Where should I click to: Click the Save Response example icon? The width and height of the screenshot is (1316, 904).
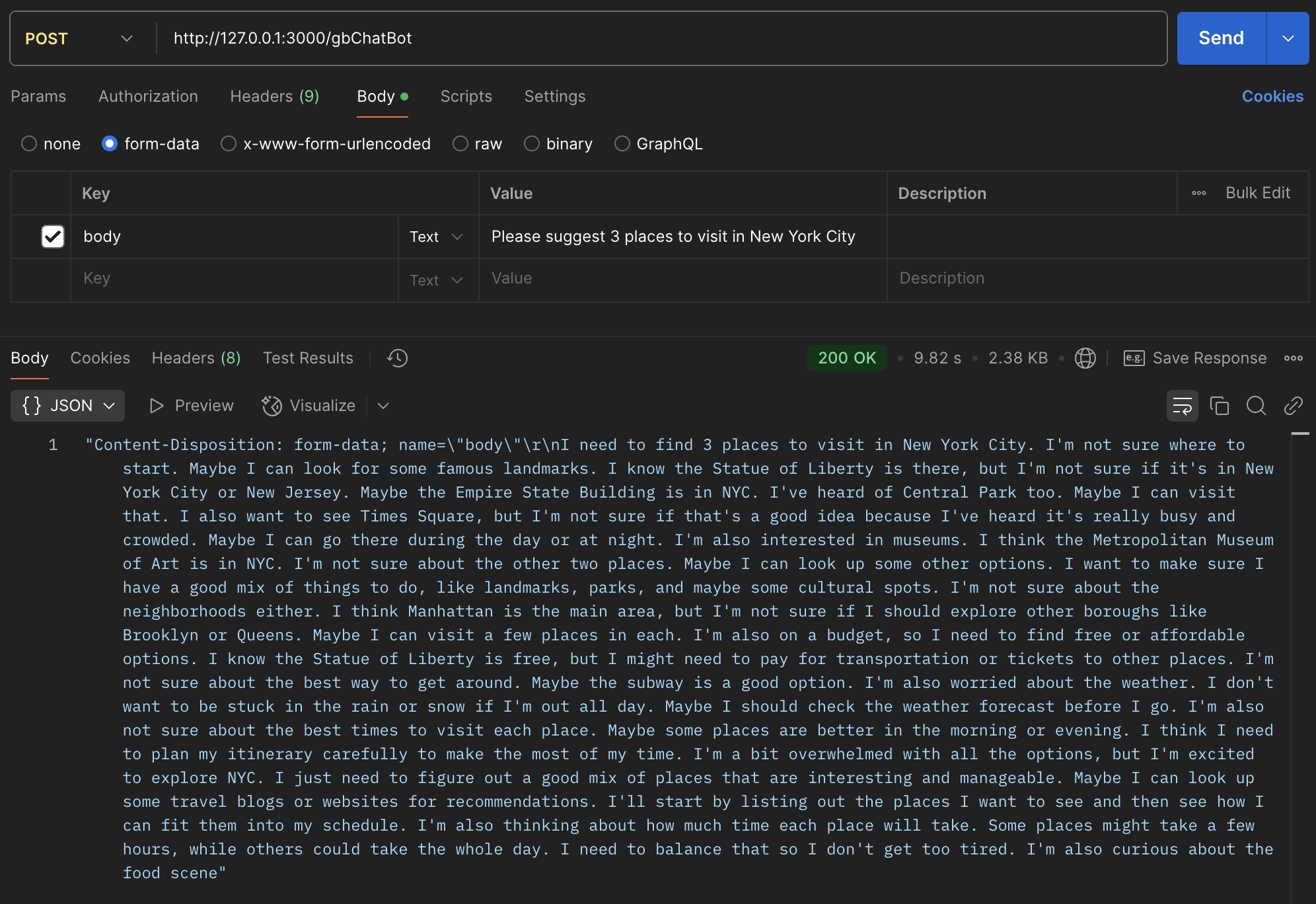tap(1134, 358)
